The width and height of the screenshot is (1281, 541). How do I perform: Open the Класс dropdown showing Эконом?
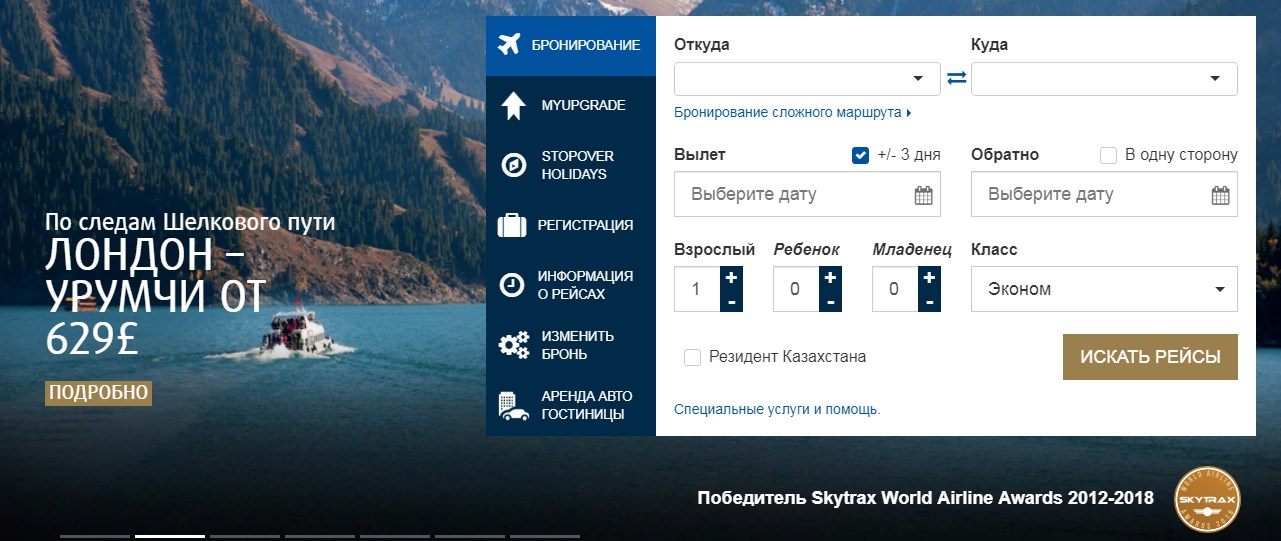click(x=1104, y=289)
